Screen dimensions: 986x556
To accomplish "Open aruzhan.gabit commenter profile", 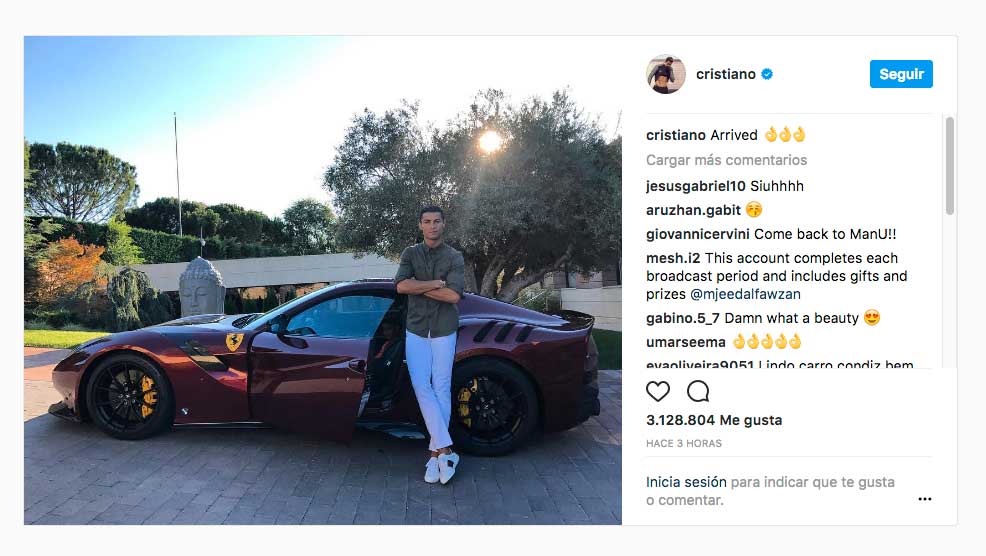I will click(693, 210).
